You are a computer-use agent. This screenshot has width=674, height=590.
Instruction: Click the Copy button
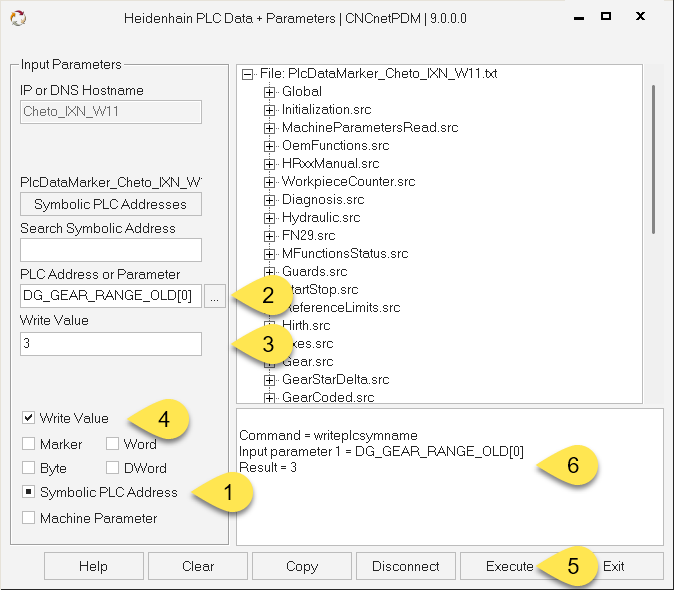click(302, 566)
